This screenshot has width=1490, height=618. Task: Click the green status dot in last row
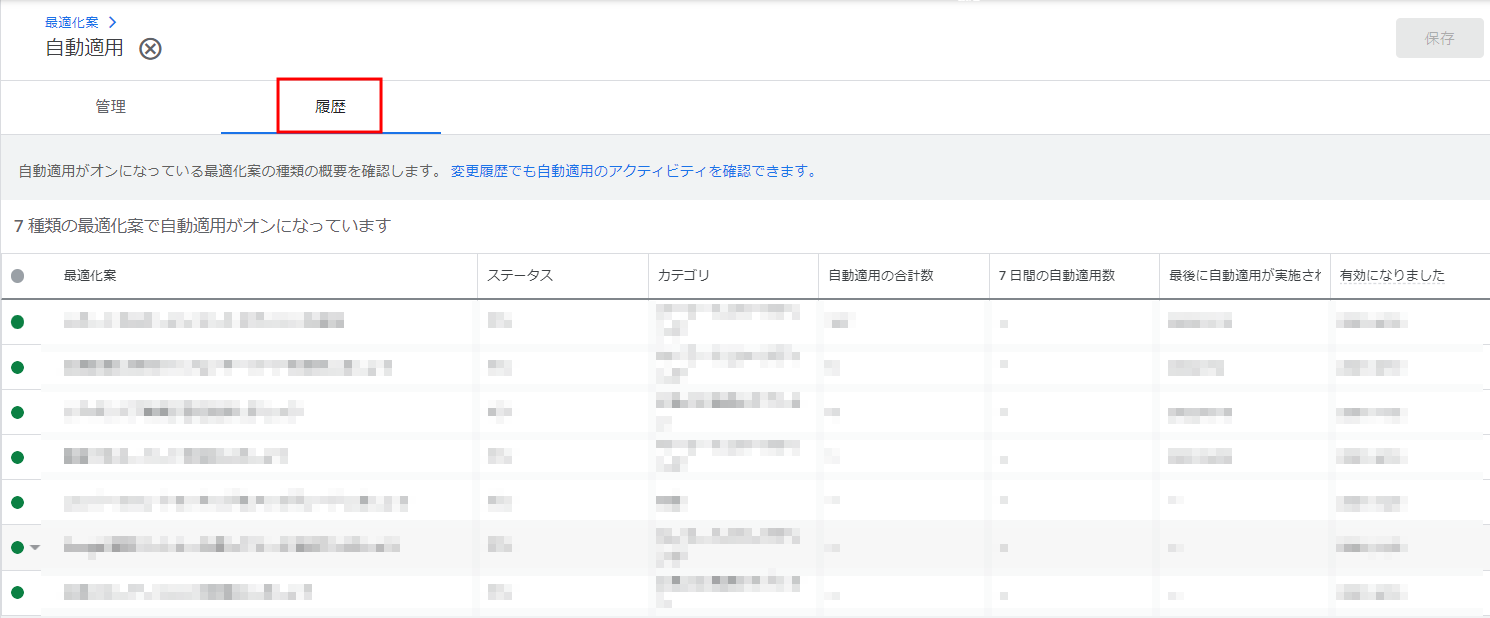tap(18, 592)
